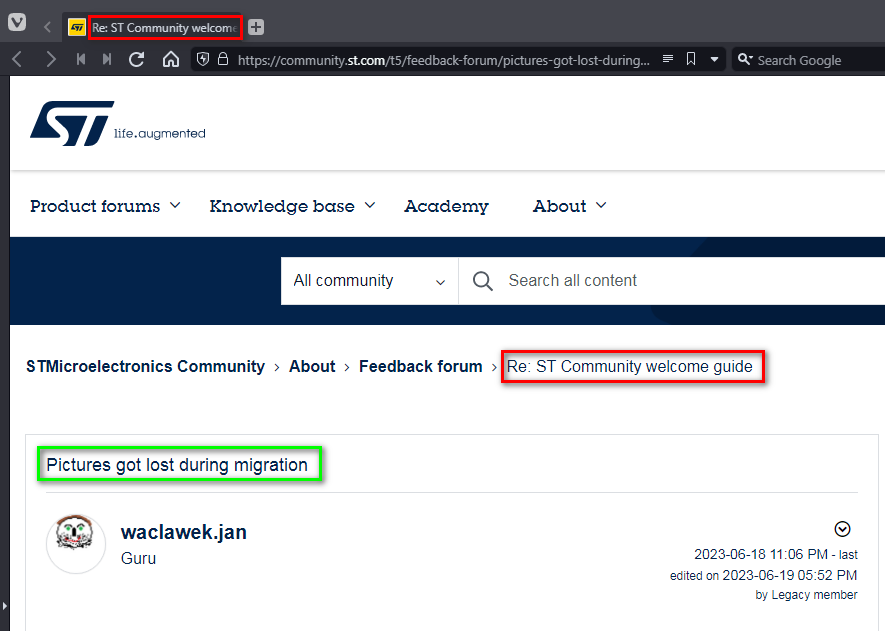Expand the side panel toggle arrow
The height and width of the screenshot is (631, 885).
coord(5,606)
